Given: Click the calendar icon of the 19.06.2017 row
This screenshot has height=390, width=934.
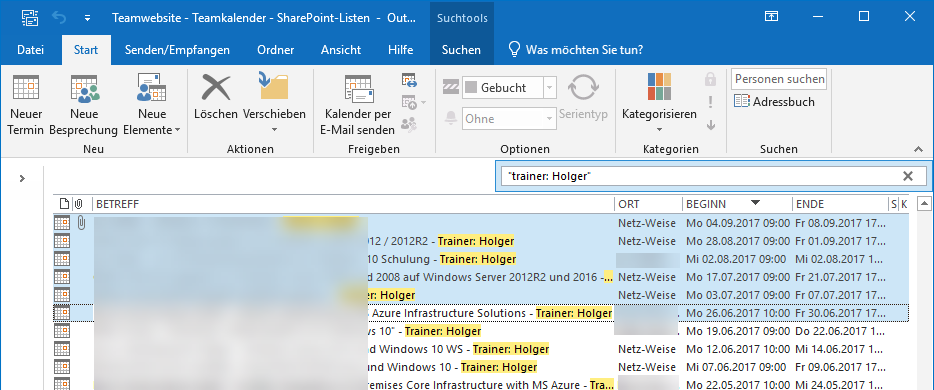Looking at the screenshot, I should tap(62, 330).
